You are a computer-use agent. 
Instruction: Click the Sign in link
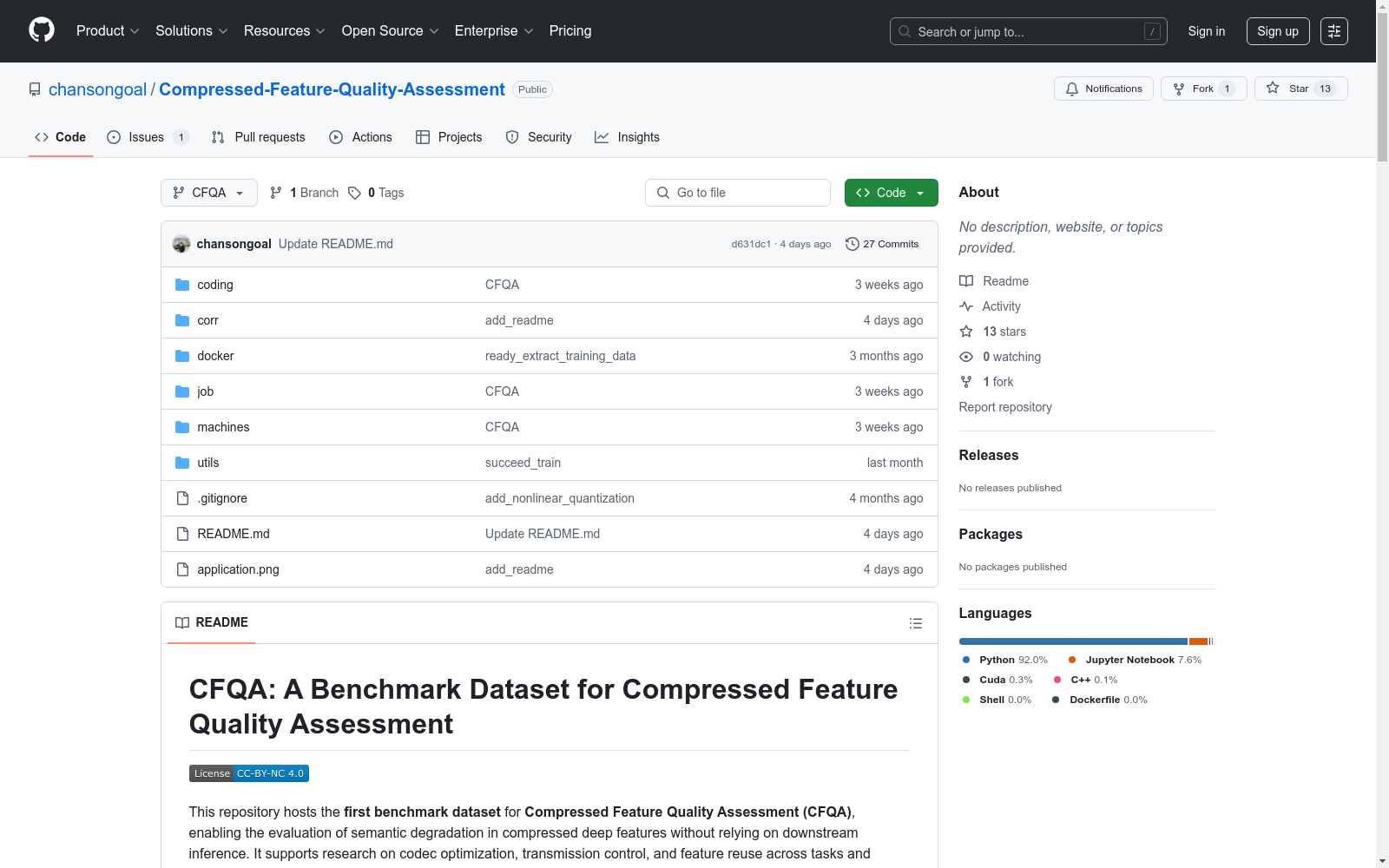pos(1207,31)
